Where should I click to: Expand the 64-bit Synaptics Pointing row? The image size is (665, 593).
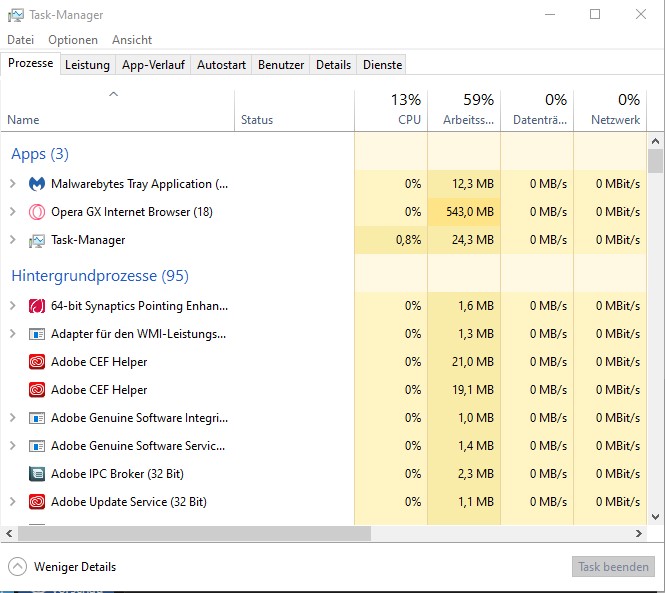click(x=13, y=306)
